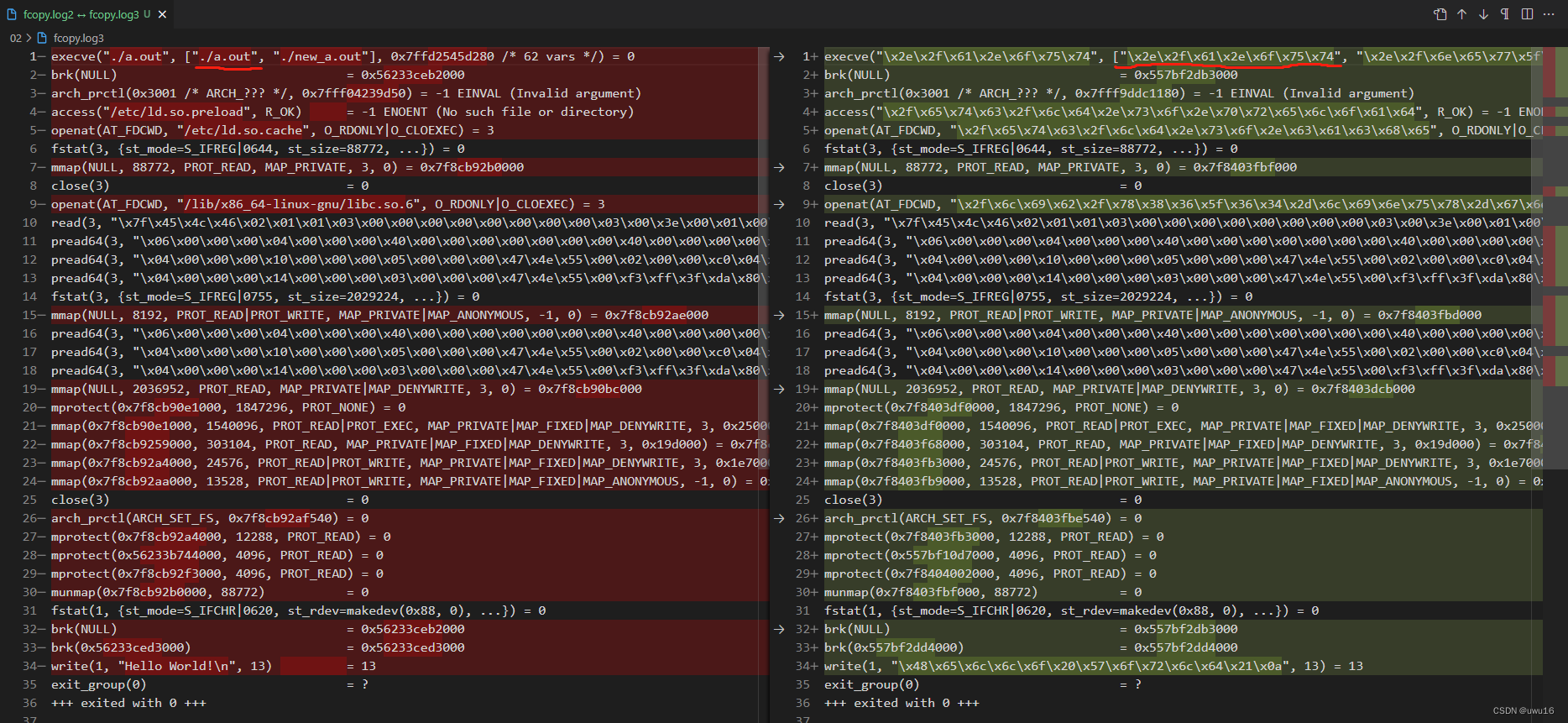
Task: Click the file icon on the diff tab
Action: (x=12, y=14)
